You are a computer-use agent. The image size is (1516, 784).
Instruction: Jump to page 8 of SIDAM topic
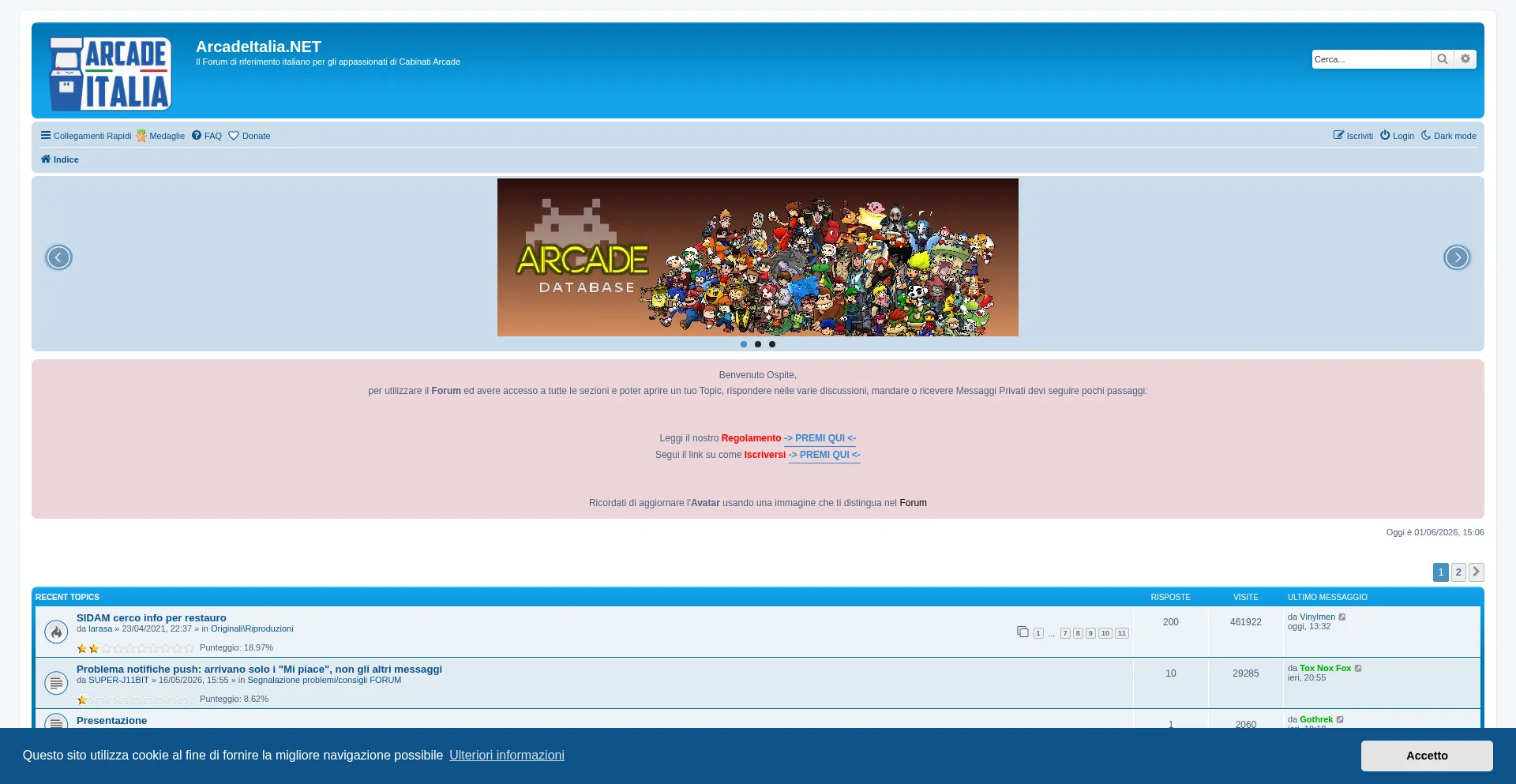(1078, 633)
